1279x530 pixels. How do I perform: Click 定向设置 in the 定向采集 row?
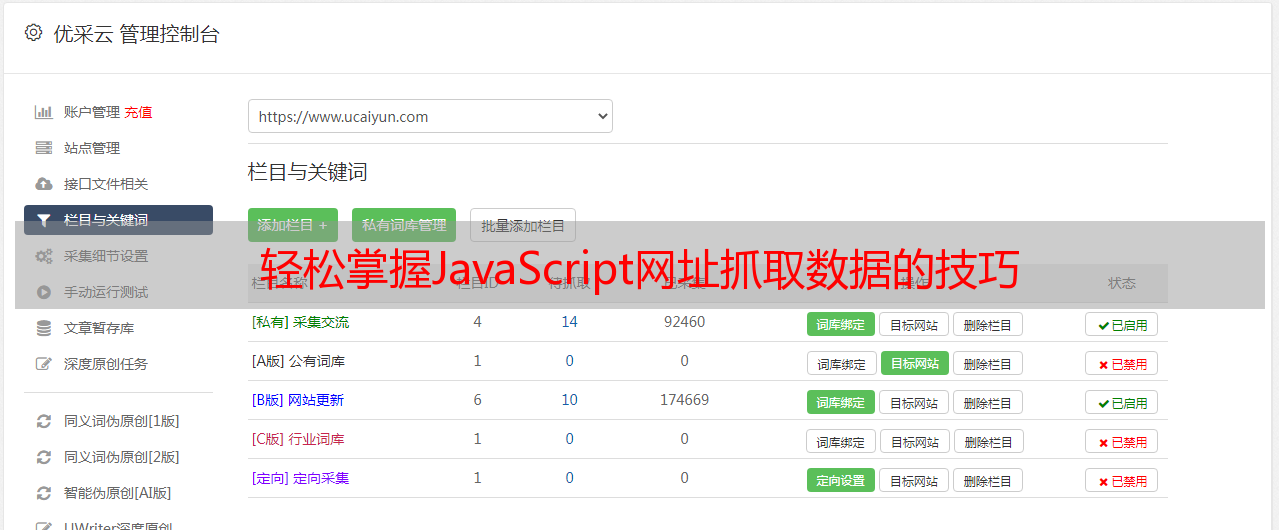point(841,480)
